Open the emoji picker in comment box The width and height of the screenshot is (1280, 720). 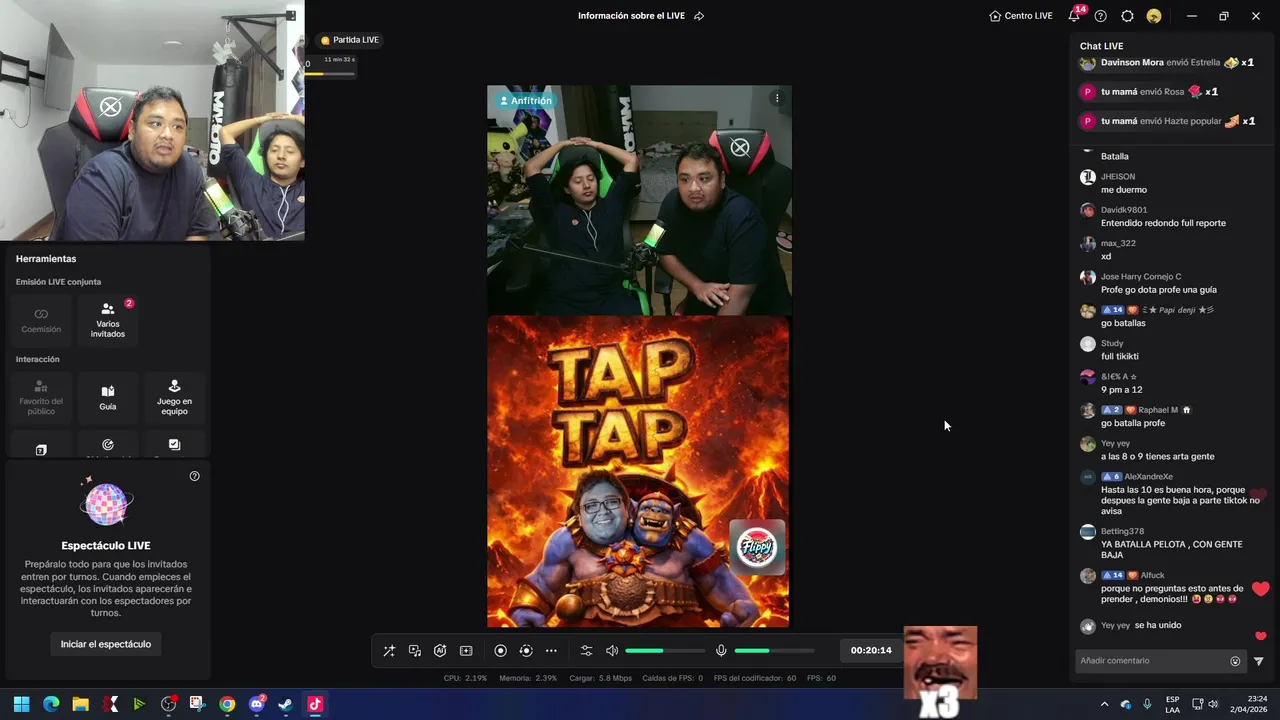coord(1235,661)
